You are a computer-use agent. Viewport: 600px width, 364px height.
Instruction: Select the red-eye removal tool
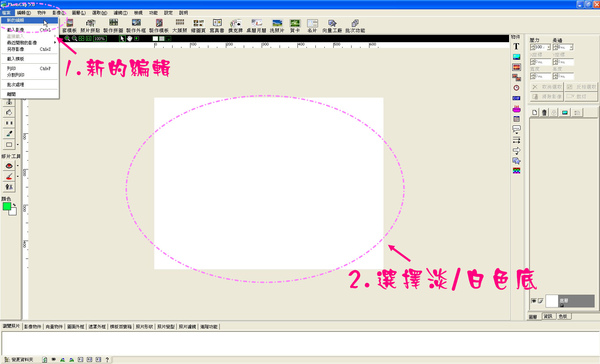(9, 166)
